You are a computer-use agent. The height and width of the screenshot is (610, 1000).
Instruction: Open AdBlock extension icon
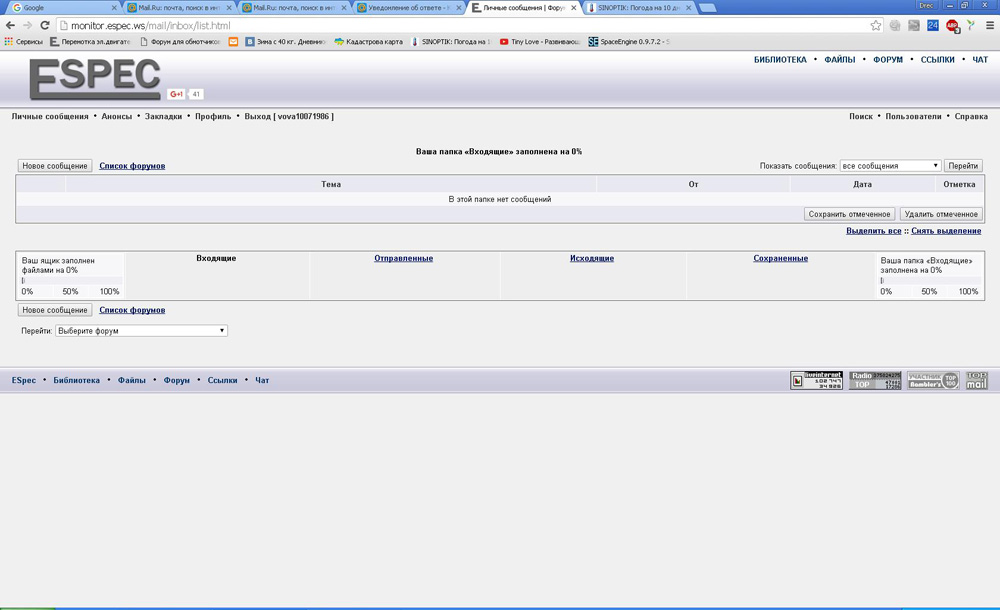(952, 25)
